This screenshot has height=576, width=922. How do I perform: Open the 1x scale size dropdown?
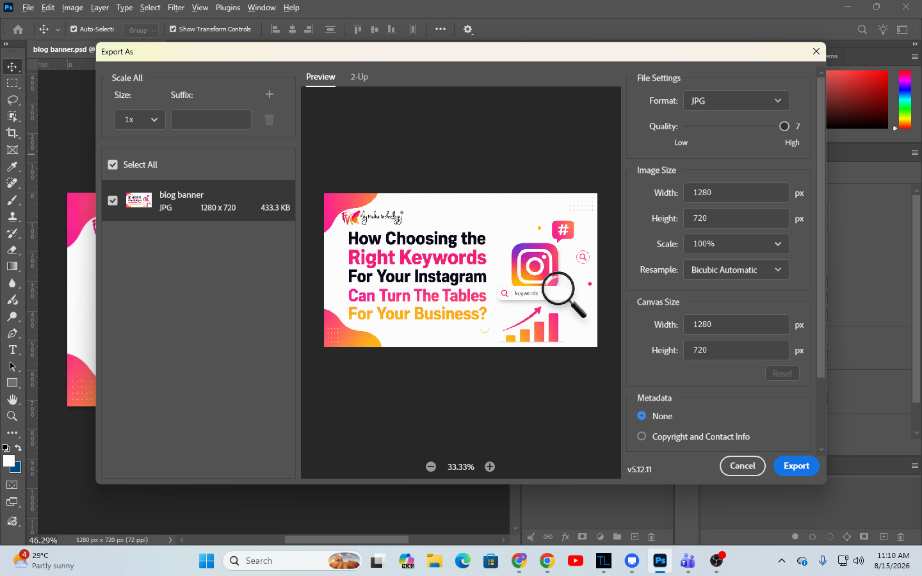pos(140,119)
